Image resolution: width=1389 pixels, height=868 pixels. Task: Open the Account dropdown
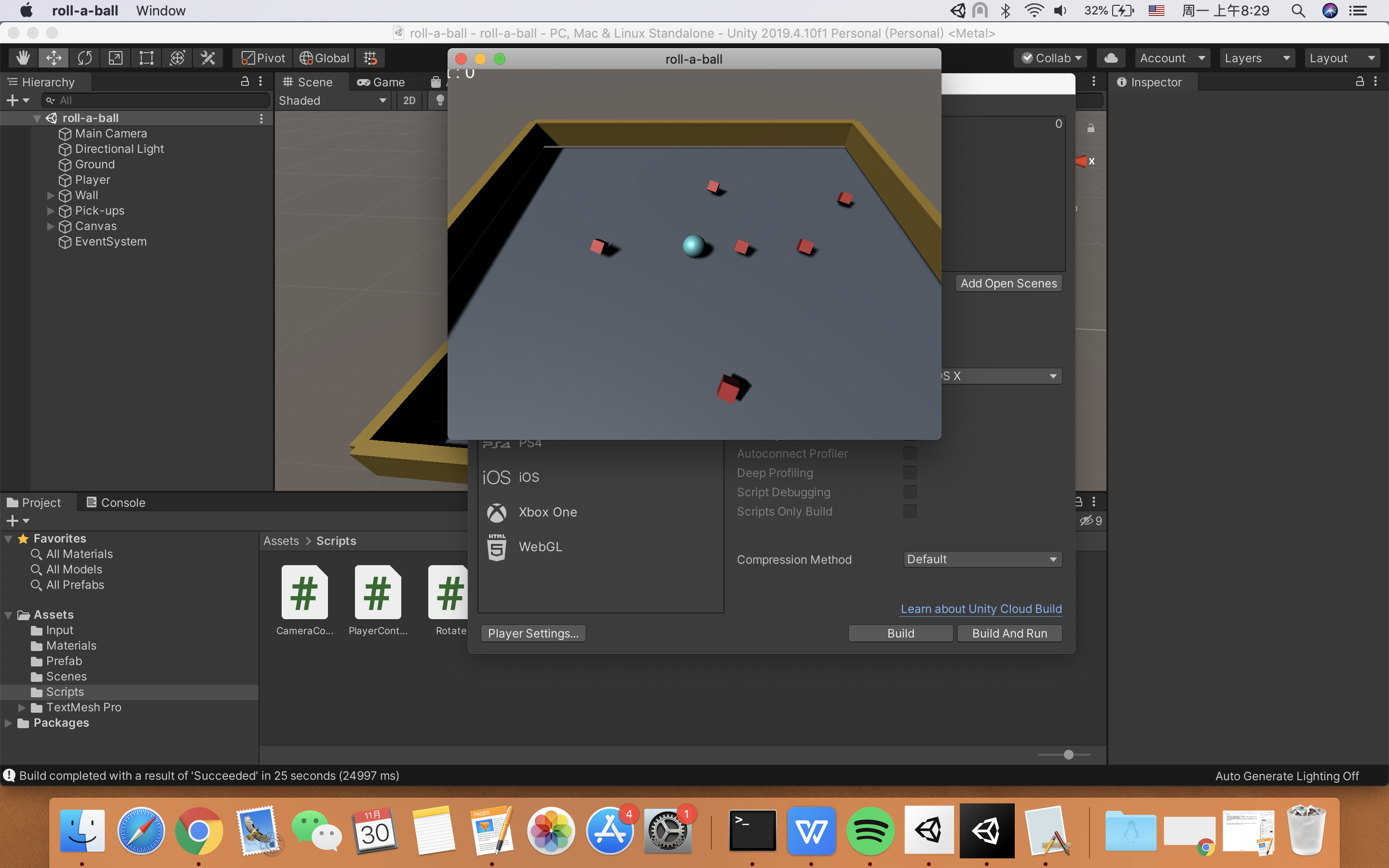[1172, 58]
